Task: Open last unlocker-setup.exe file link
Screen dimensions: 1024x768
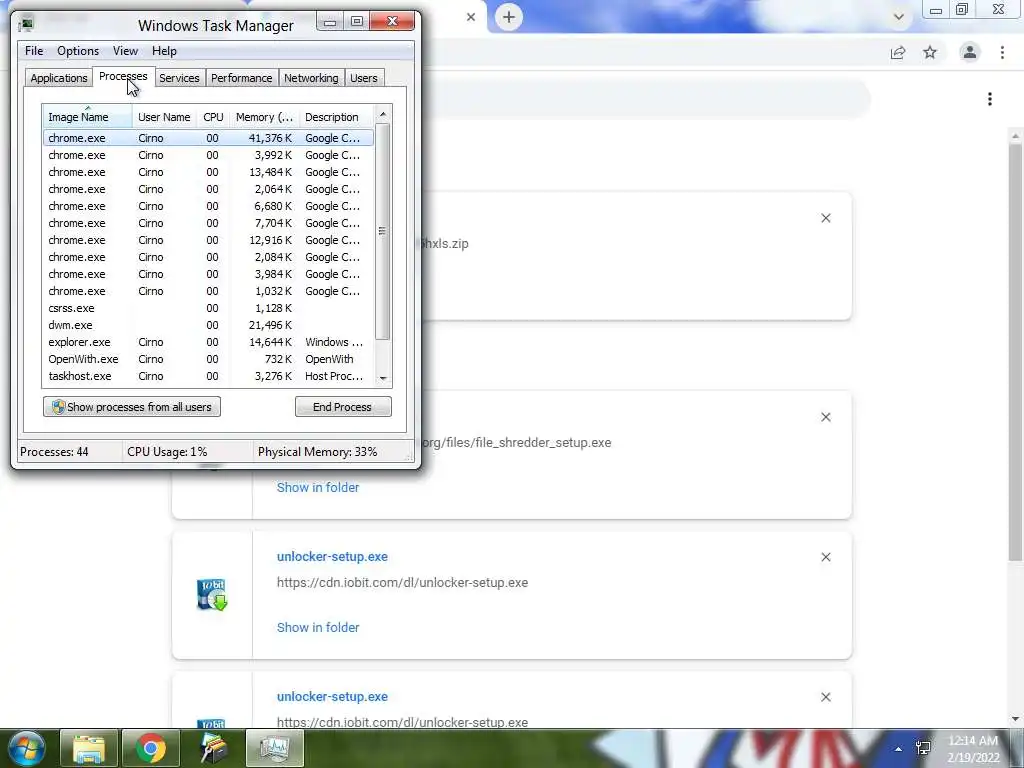Action: click(332, 697)
